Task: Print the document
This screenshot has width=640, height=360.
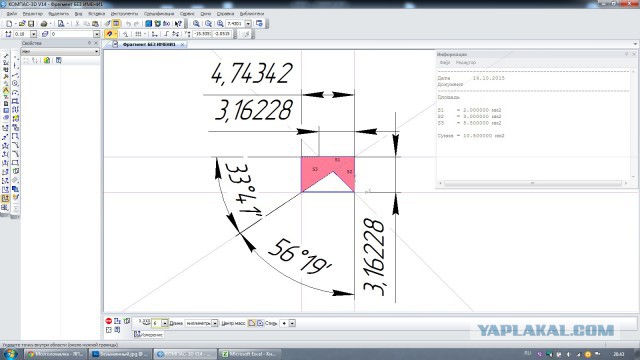Action: (x=44, y=24)
